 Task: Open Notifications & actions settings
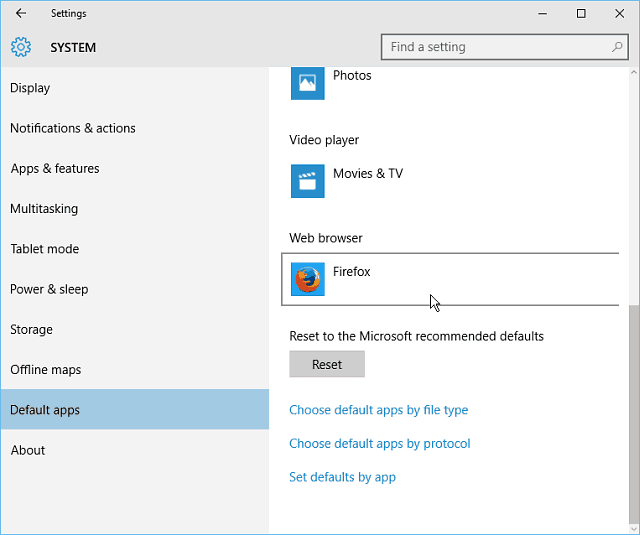pos(135,128)
